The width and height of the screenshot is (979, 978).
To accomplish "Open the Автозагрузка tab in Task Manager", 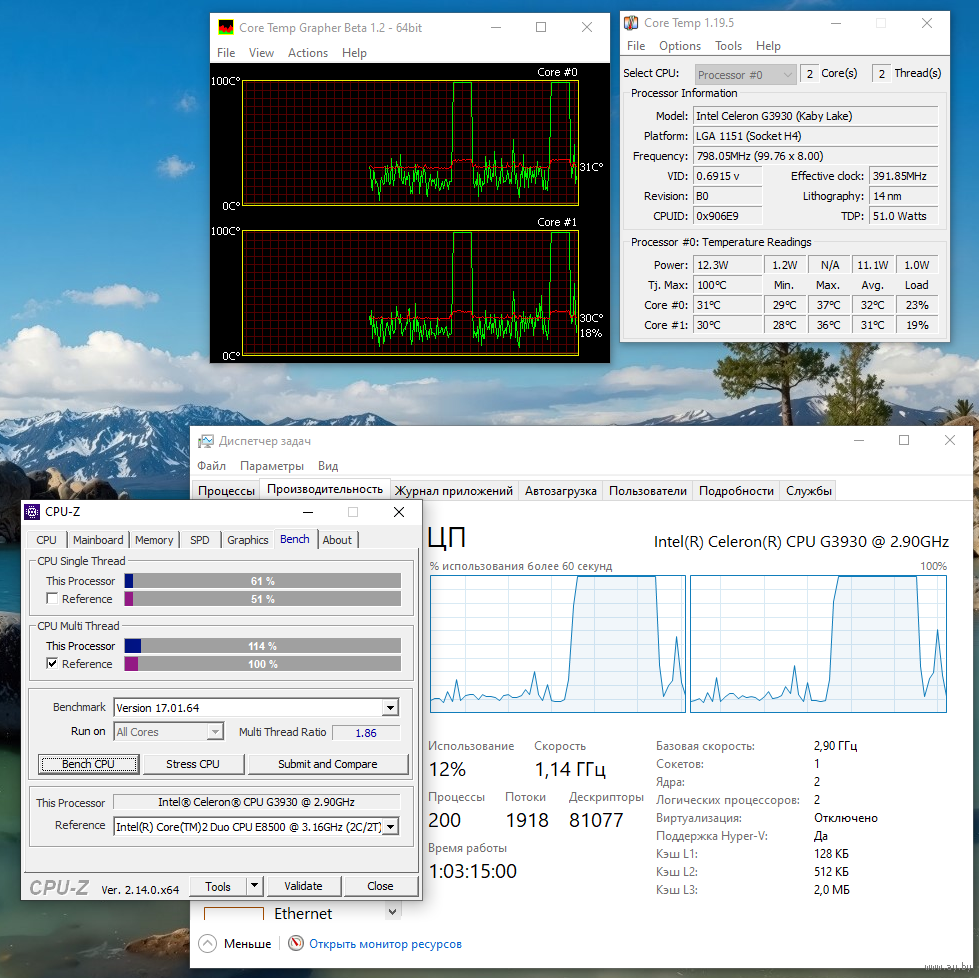I will (x=560, y=491).
